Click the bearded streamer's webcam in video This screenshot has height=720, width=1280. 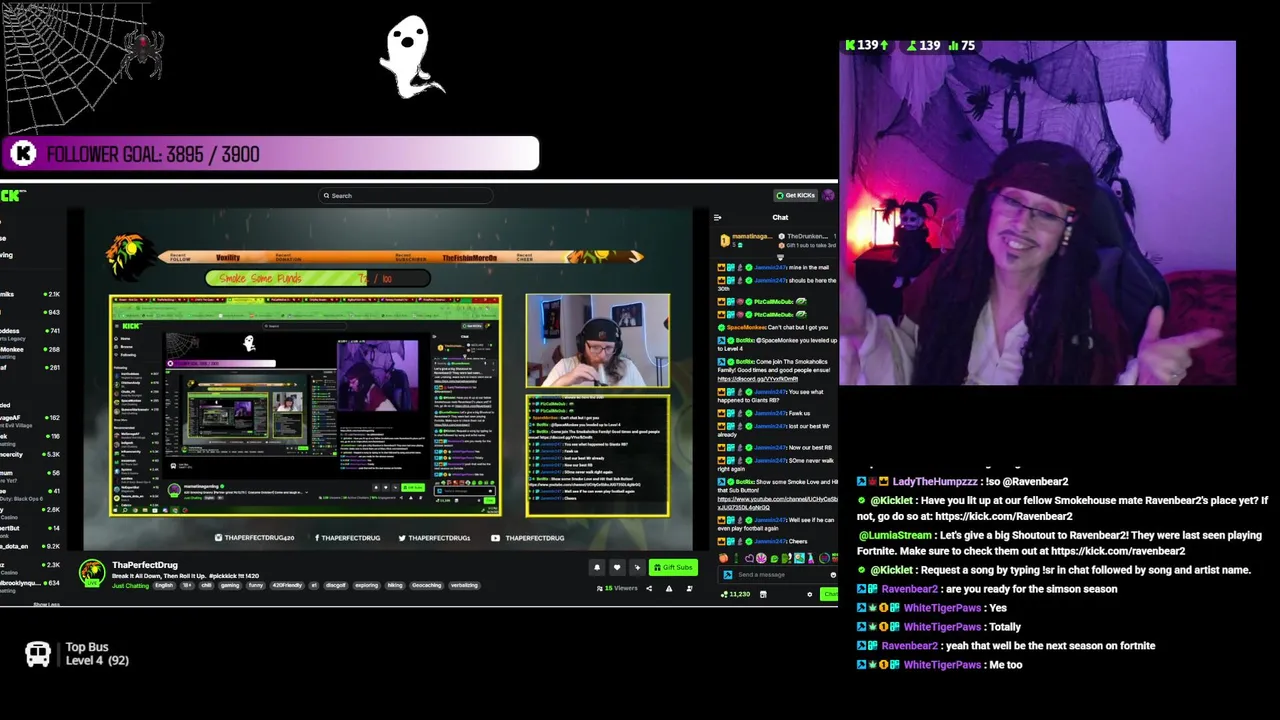click(x=598, y=340)
